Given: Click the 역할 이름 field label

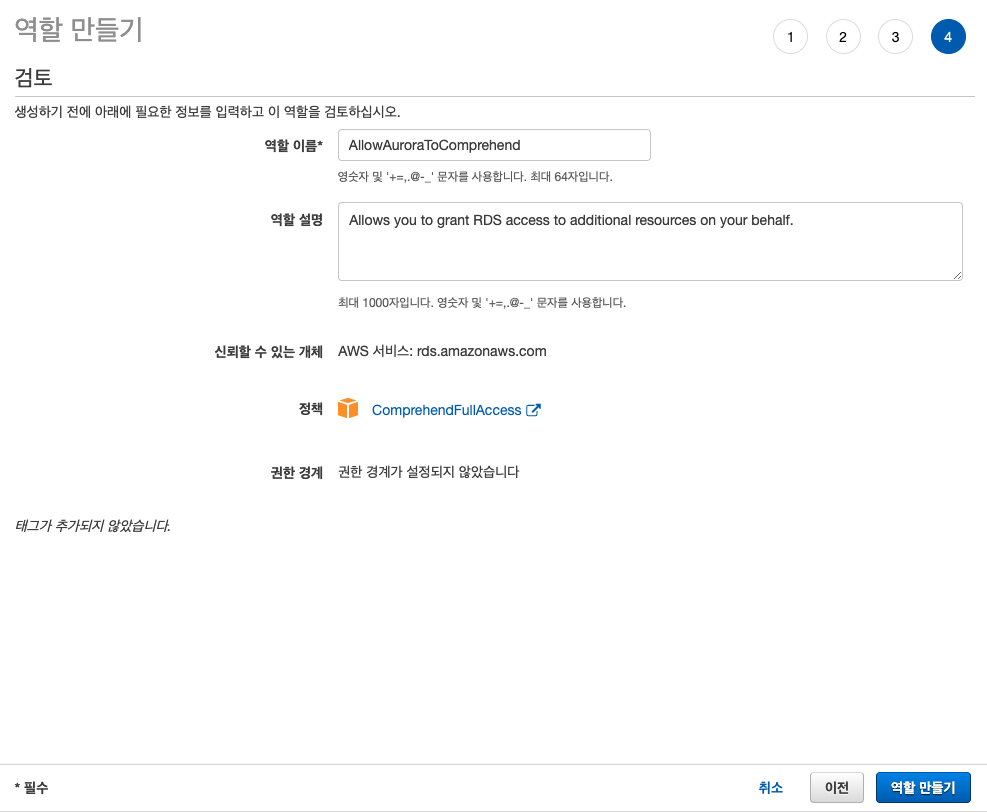Looking at the screenshot, I should coord(293,146).
